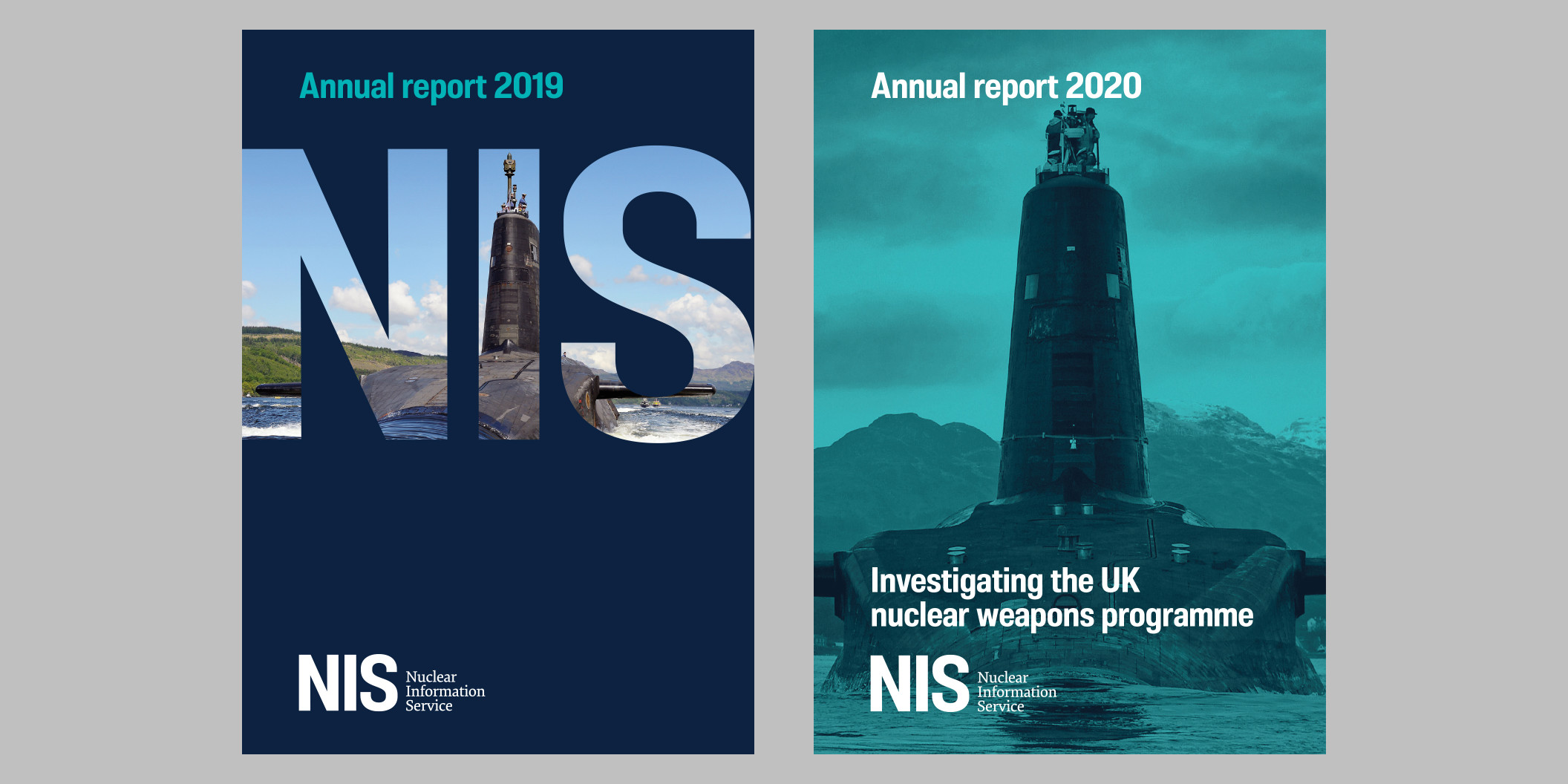Open the Annual report 2020 cover
The height and width of the screenshot is (784, 1568).
coord(1070,392)
